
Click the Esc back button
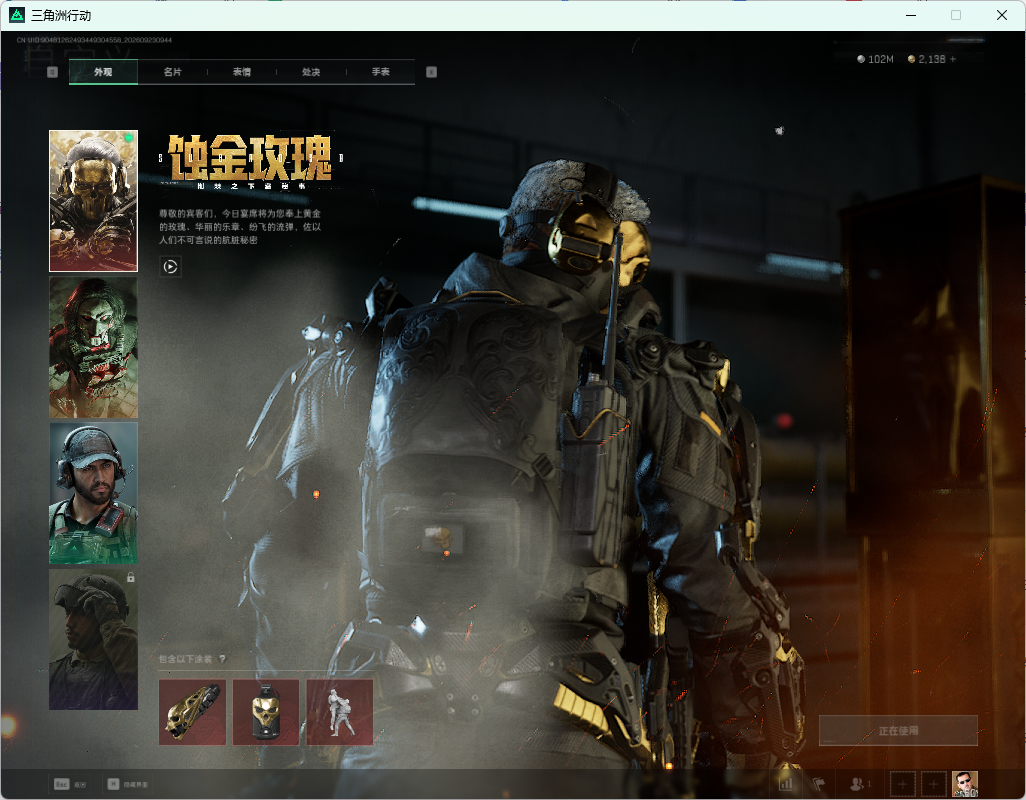[x=71, y=784]
